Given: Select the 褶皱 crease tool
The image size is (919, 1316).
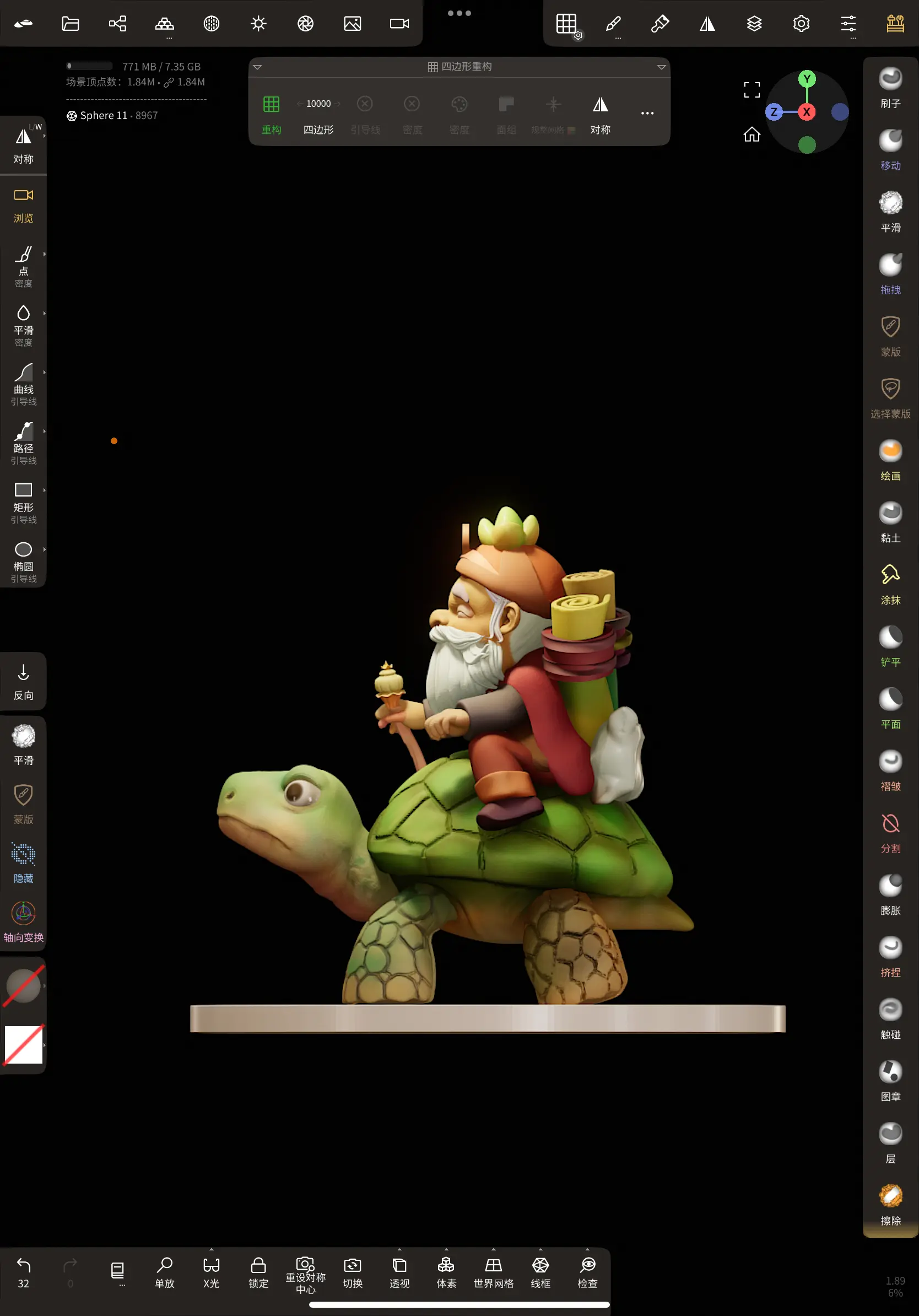Looking at the screenshot, I should [890, 771].
